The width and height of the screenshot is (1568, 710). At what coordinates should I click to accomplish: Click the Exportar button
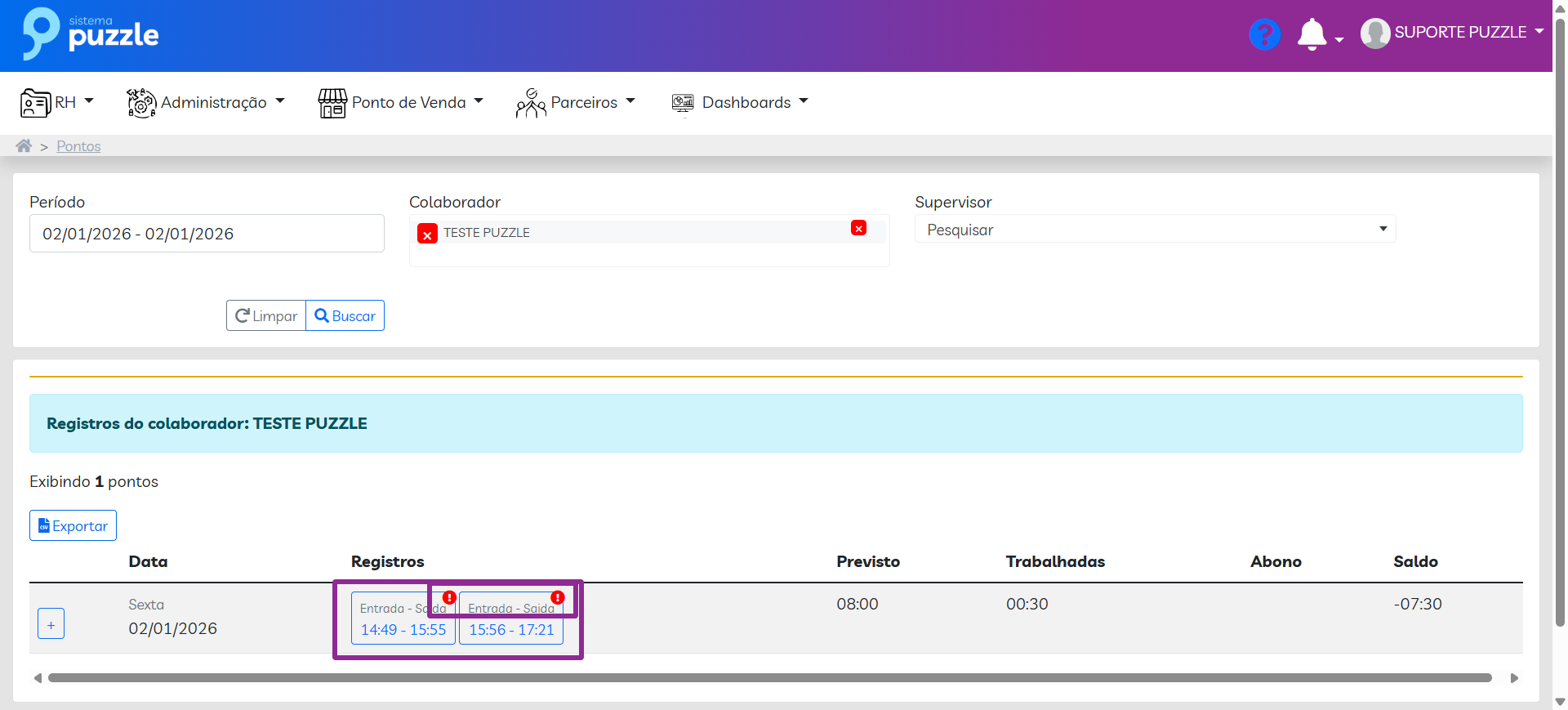coord(73,526)
